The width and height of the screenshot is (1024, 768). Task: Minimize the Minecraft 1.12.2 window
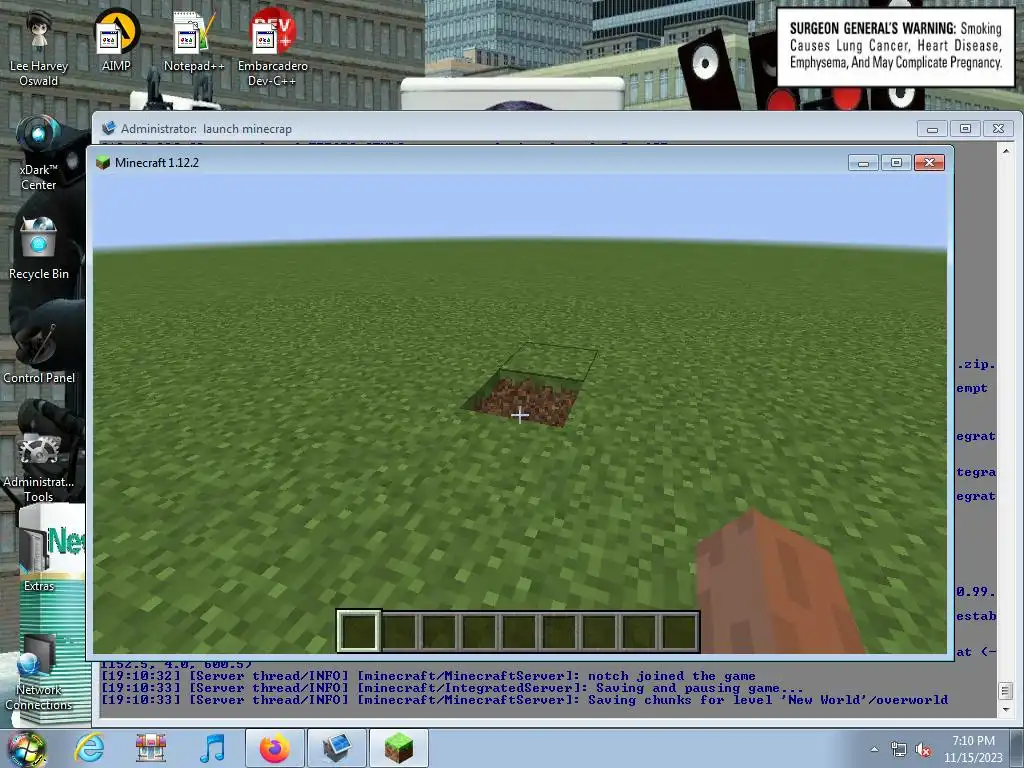tap(863, 163)
